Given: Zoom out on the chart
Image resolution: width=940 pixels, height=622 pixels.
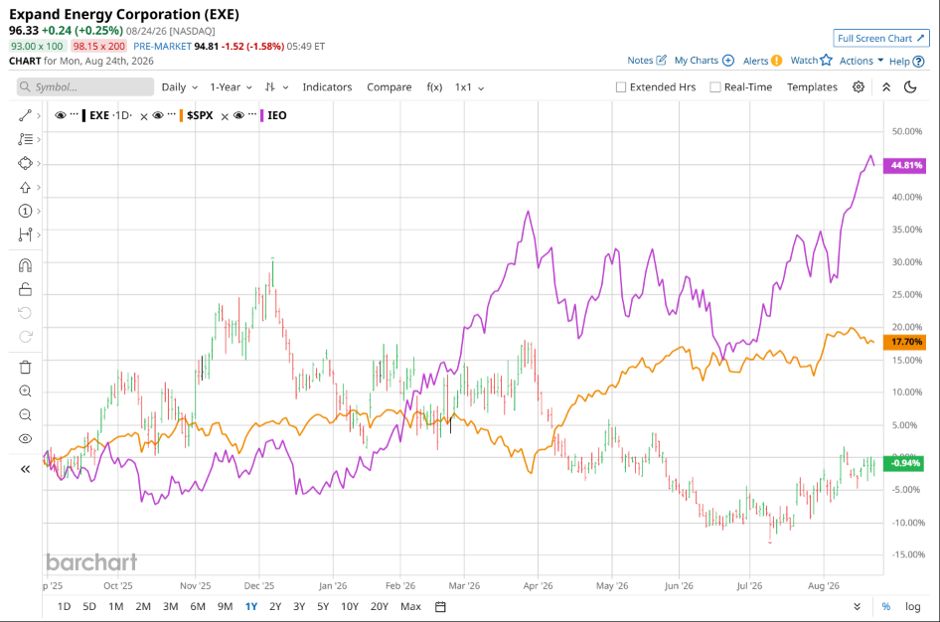Looking at the screenshot, I should 25,415.
